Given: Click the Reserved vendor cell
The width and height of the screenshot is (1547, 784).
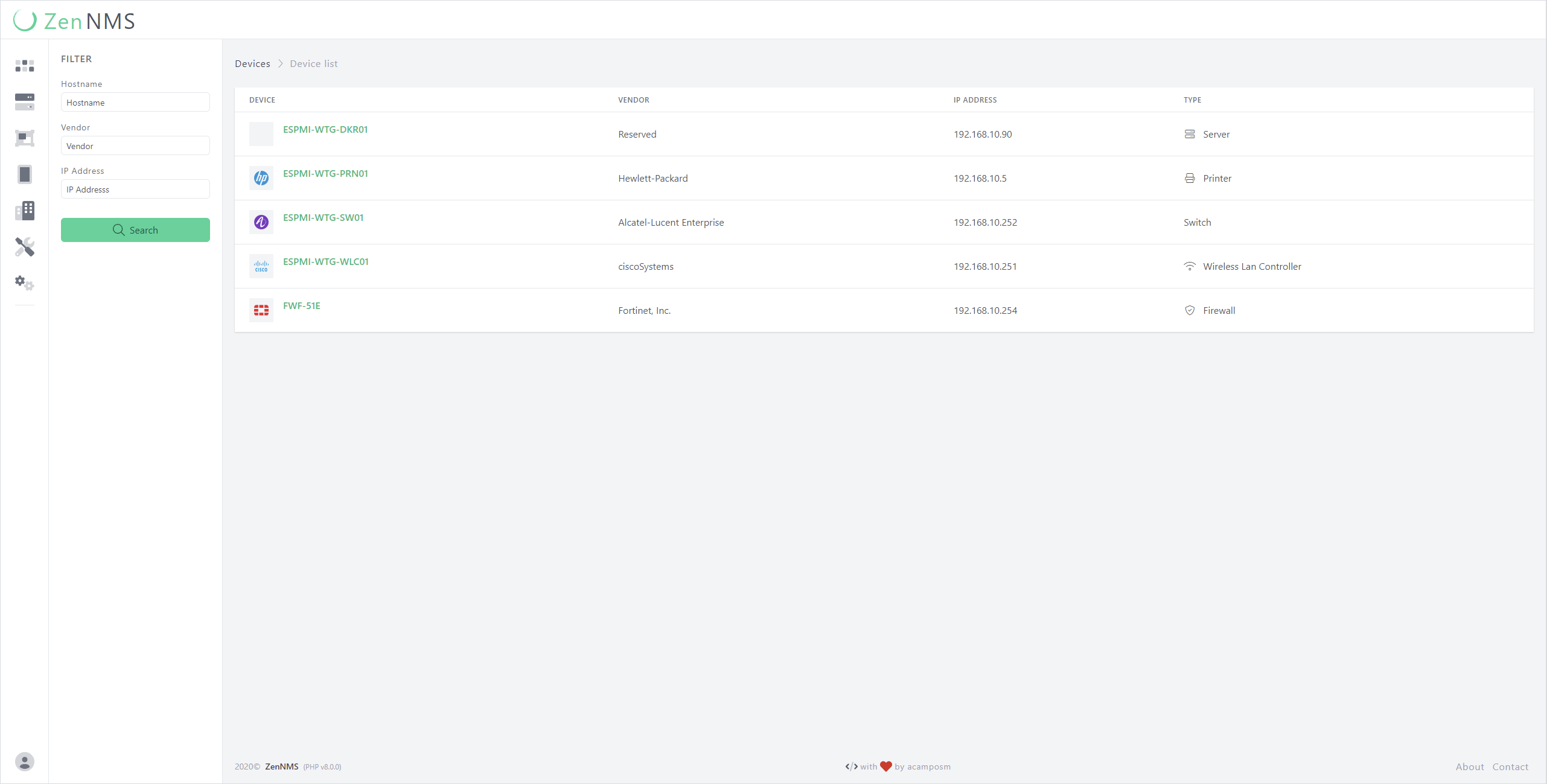Looking at the screenshot, I should tap(637, 134).
